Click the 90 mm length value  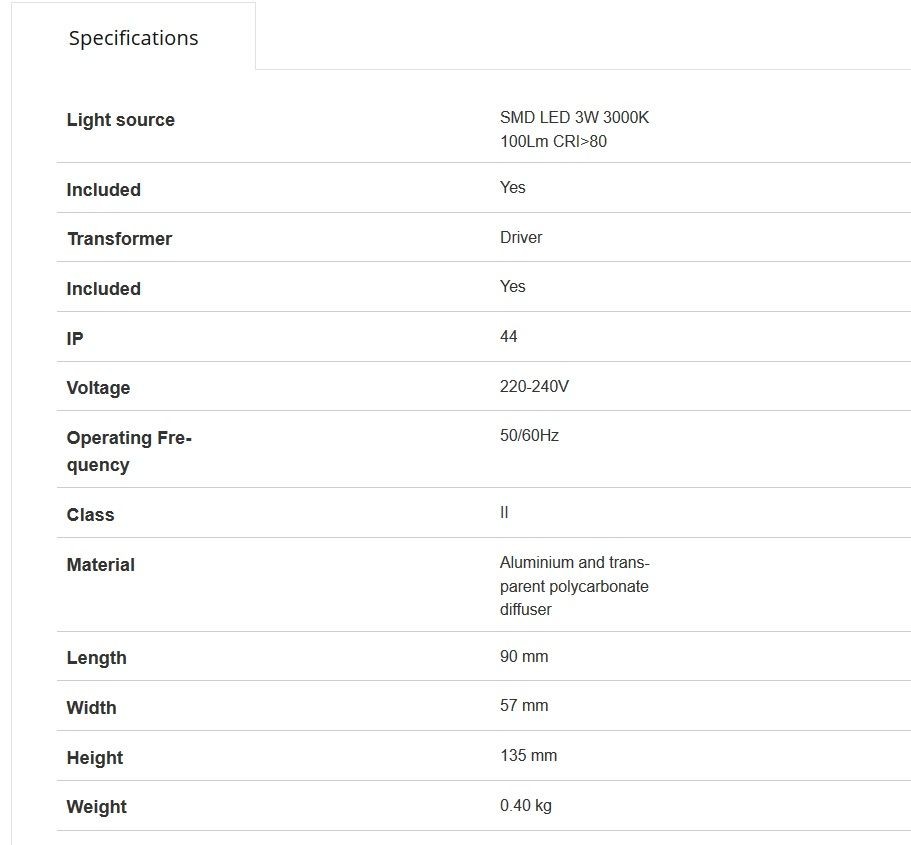coord(524,656)
